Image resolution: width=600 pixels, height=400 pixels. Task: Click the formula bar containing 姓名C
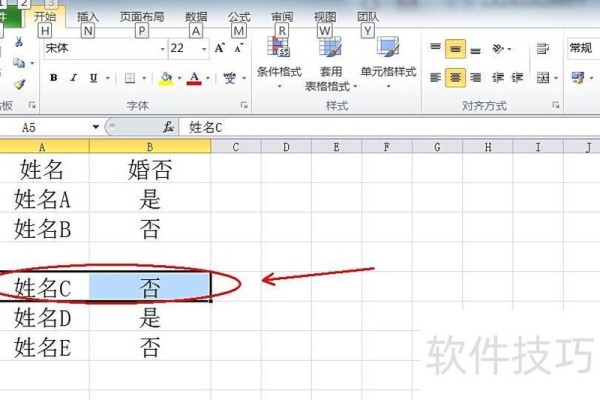click(x=390, y=127)
